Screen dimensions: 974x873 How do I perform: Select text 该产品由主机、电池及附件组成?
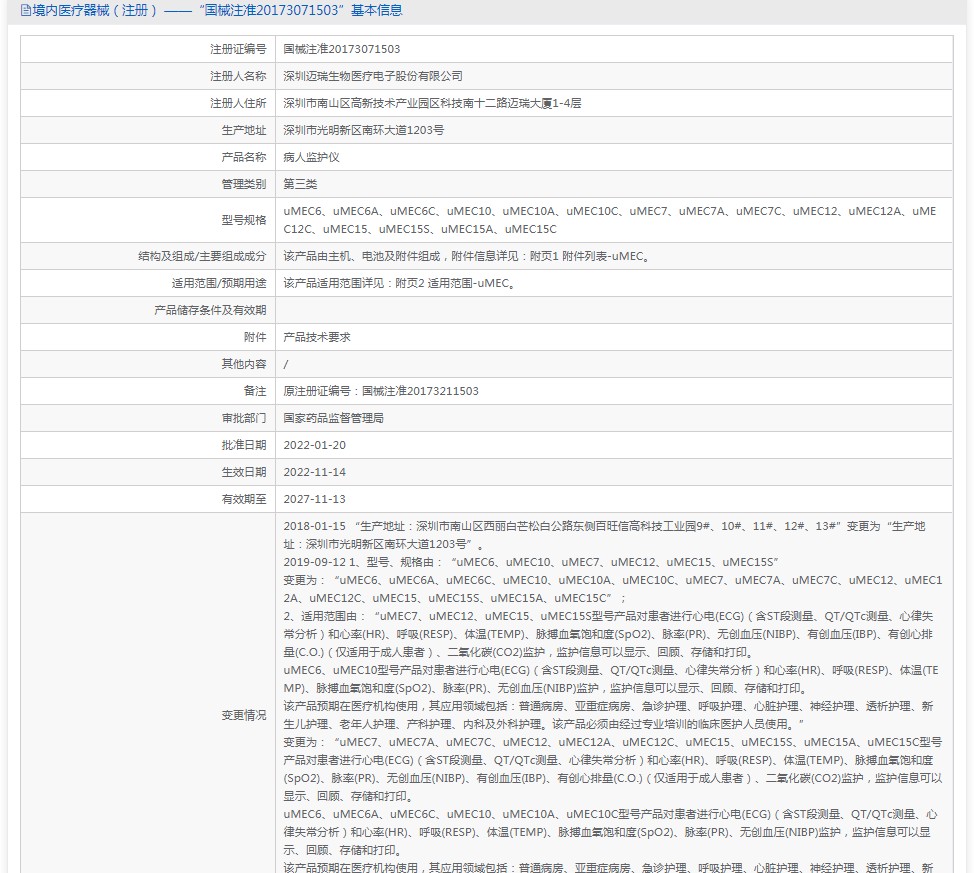point(362,256)
